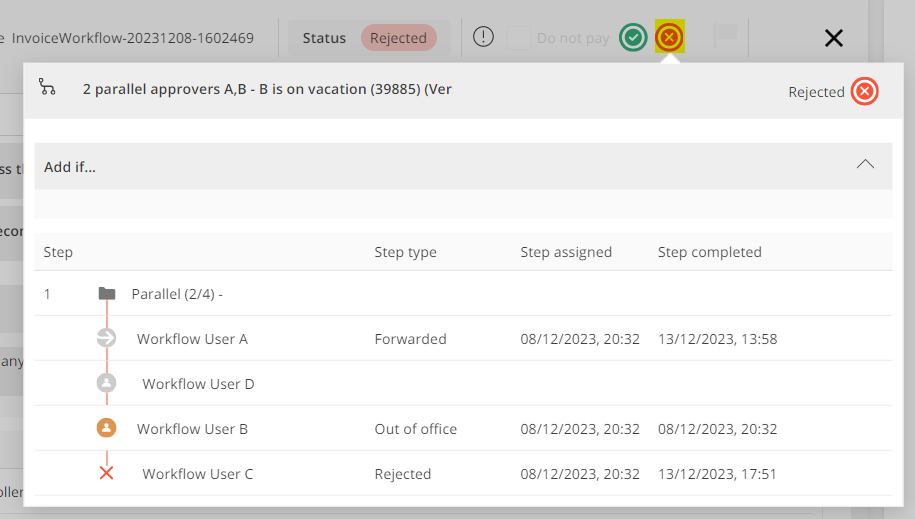This screenshot has width=915, height=519.
Task: Click the Parallel folder icon
Action: [x=107, y=294]
